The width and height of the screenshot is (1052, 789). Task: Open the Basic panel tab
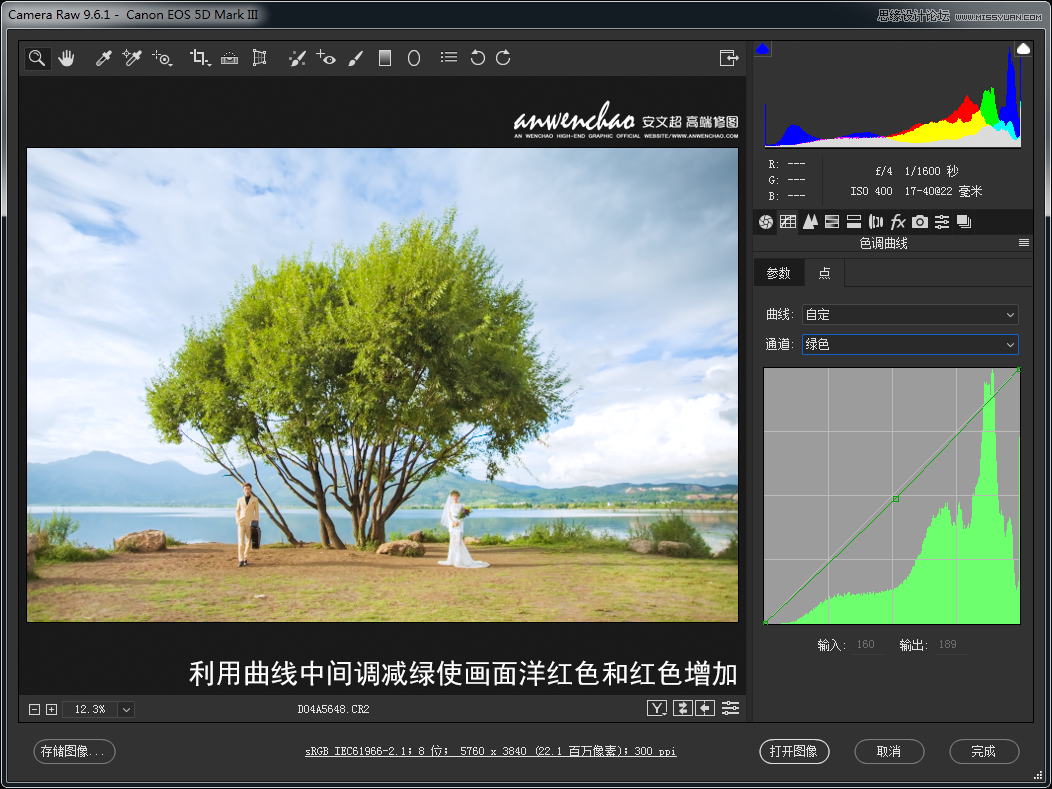(x=766, y=222)
